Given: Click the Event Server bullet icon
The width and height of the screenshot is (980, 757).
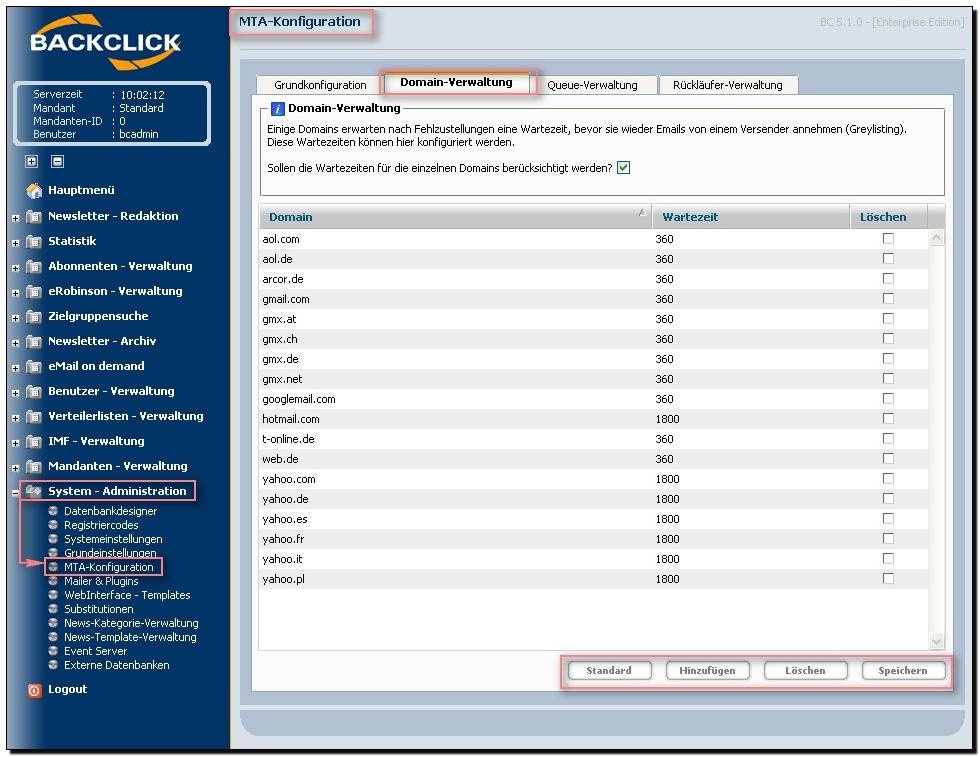Looking at the screenshot, I should tap(53, 651).
